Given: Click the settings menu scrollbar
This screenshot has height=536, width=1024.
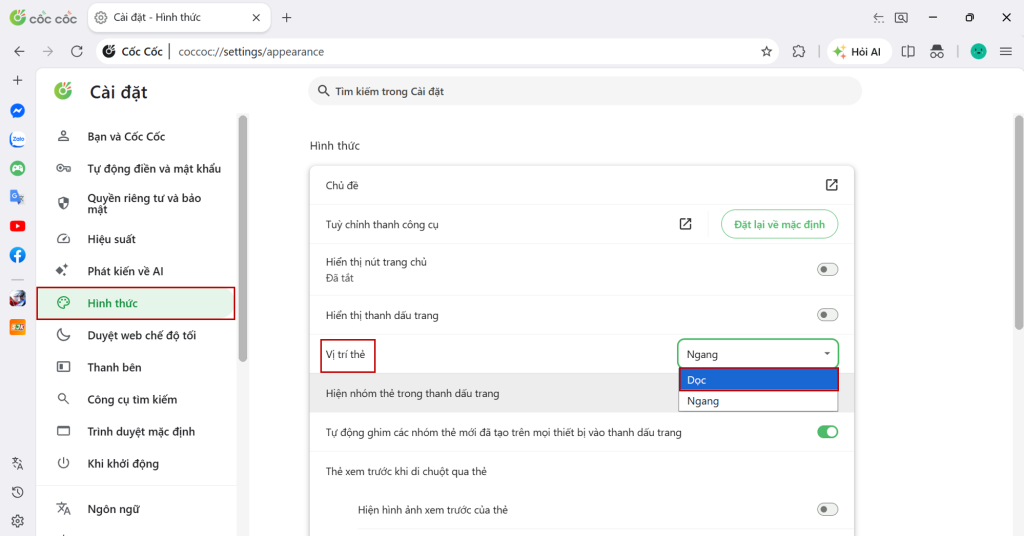Looking at the screenshot, I should click(243, 238).
